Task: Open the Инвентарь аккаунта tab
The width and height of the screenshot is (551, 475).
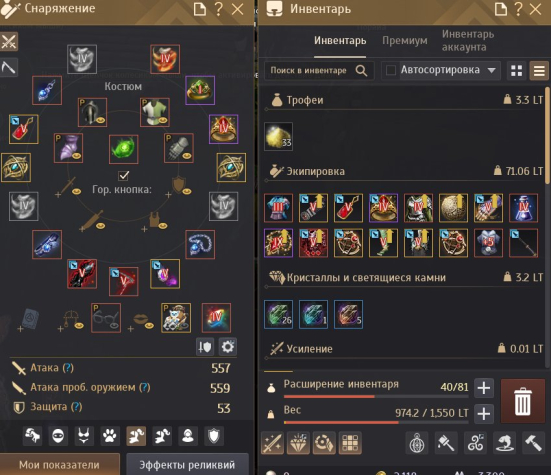Action: click(x=468, y=40)
